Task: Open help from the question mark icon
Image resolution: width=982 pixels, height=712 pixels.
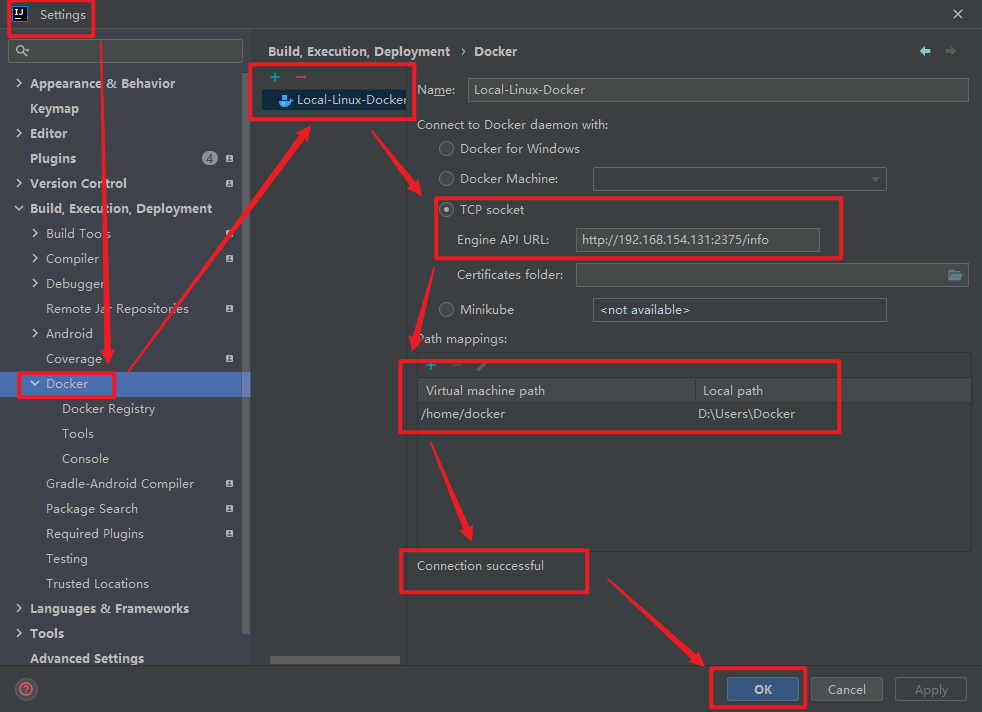Action: pyautogui.click(x=25, y=689)
